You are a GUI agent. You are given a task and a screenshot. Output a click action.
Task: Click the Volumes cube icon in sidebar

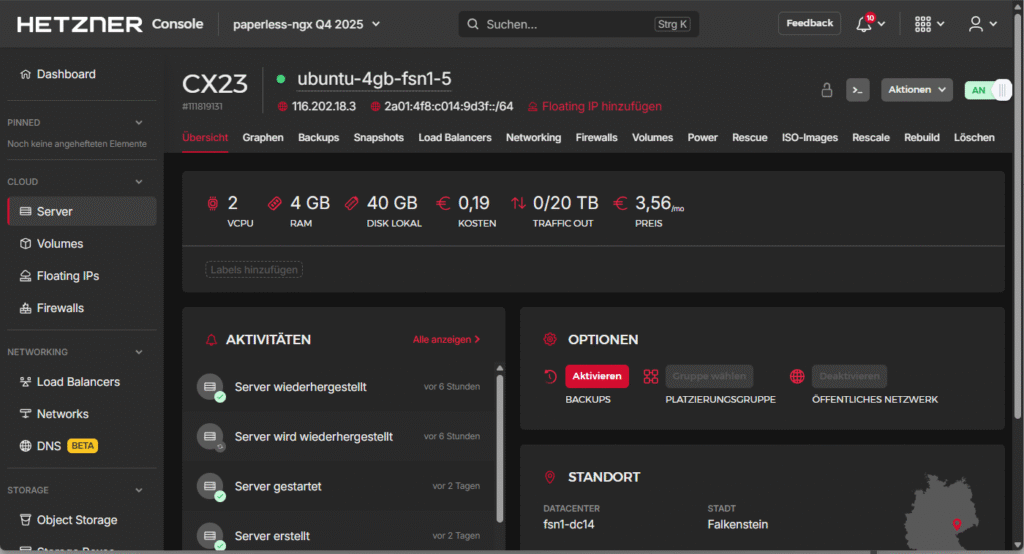26,244
